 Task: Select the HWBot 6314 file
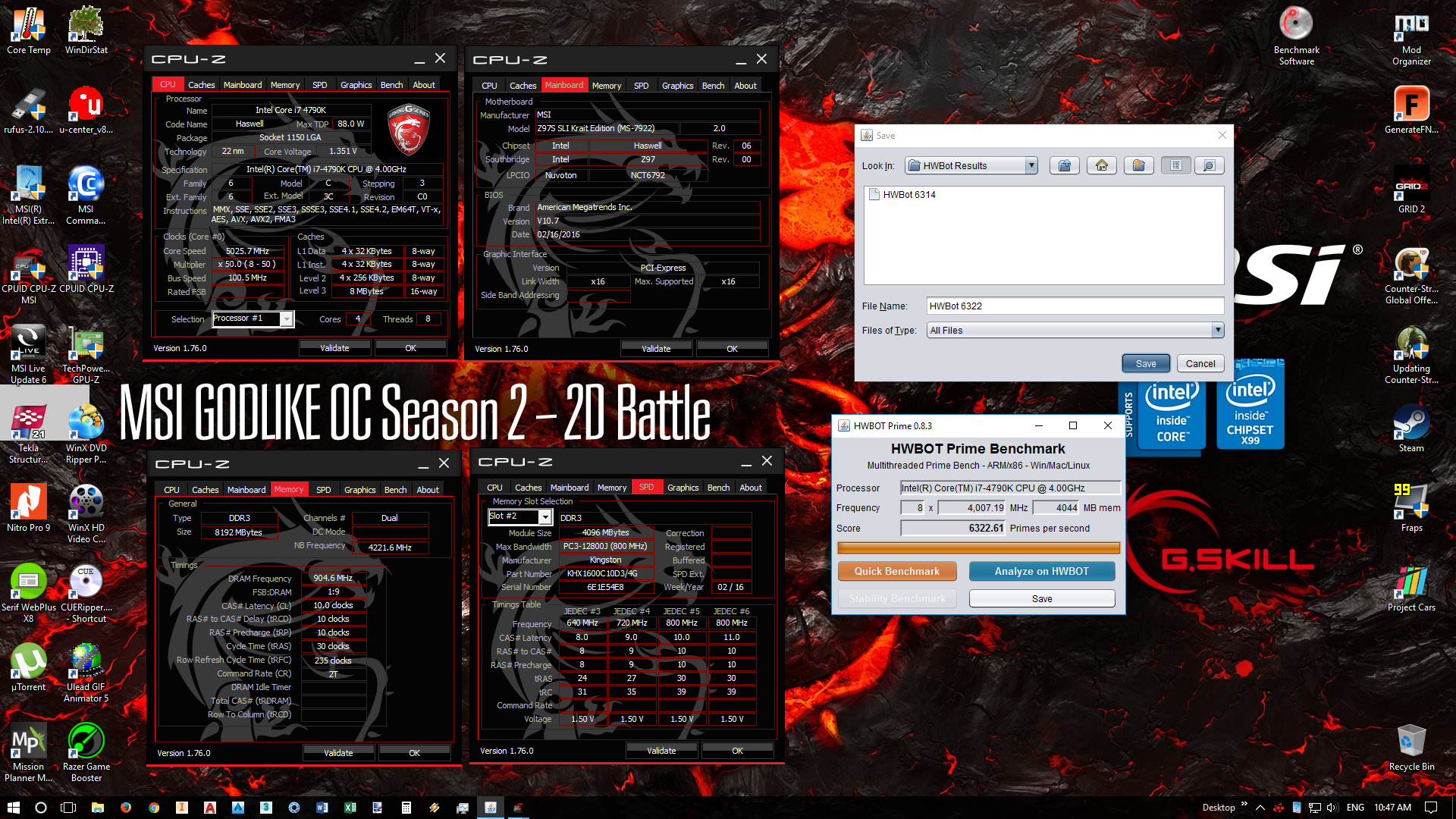point(902,194)
